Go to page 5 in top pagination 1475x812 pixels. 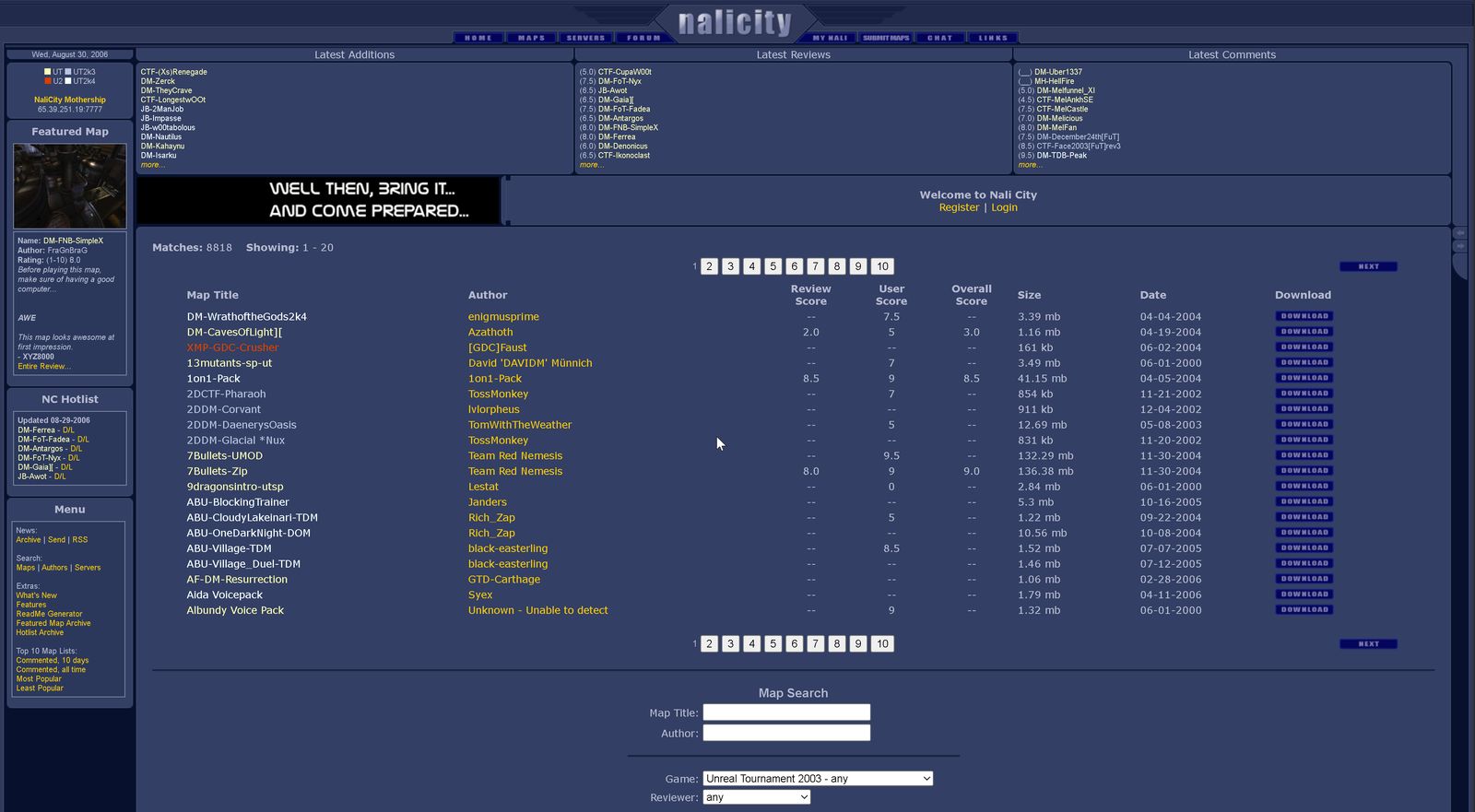(x=773, y=266)
